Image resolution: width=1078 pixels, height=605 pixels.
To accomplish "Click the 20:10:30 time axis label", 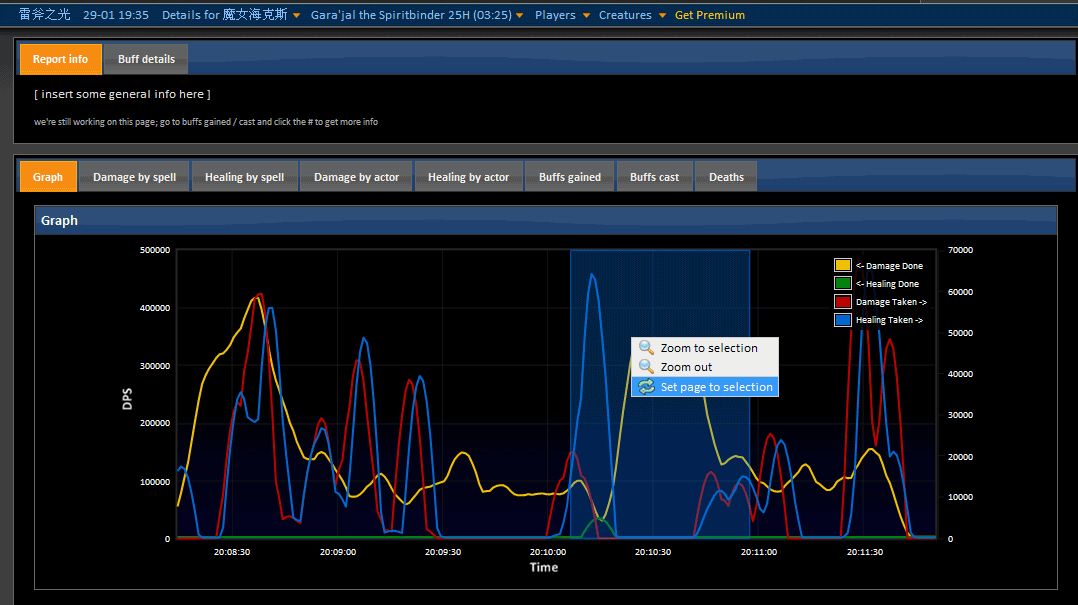I will click(653, 552).
